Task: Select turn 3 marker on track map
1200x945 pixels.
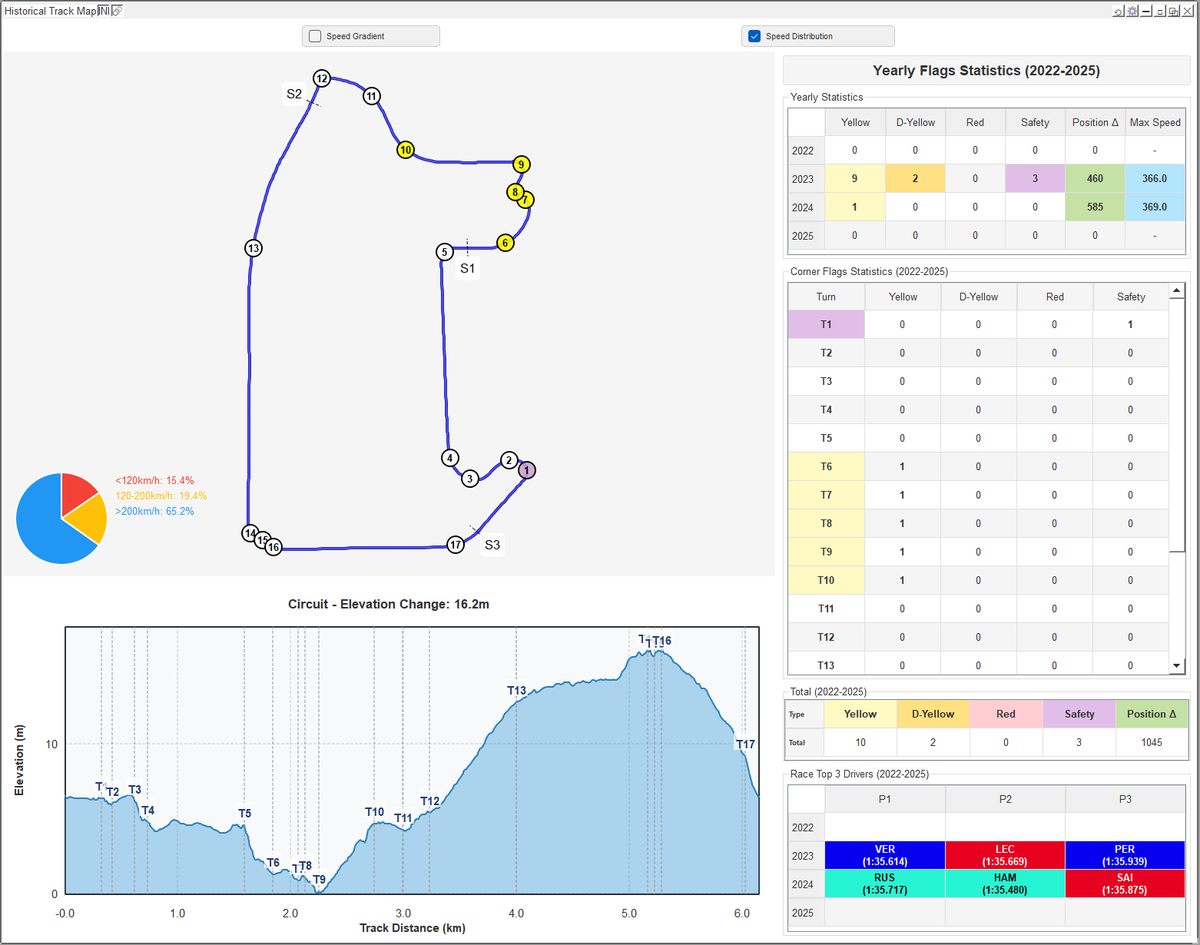Action: click(x=470, y=479)
